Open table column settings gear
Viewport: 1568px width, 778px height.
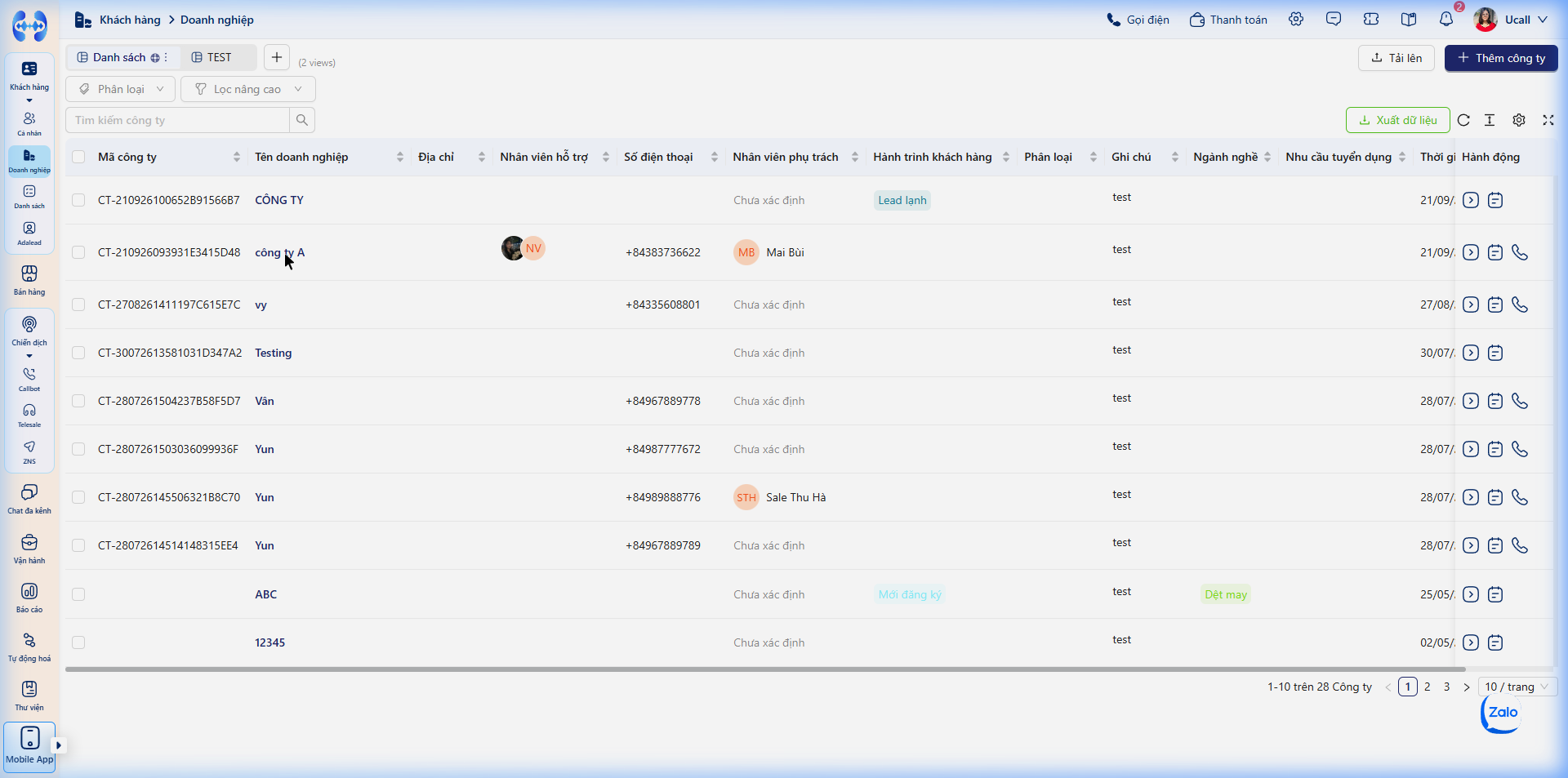[x=1519, y=120]
